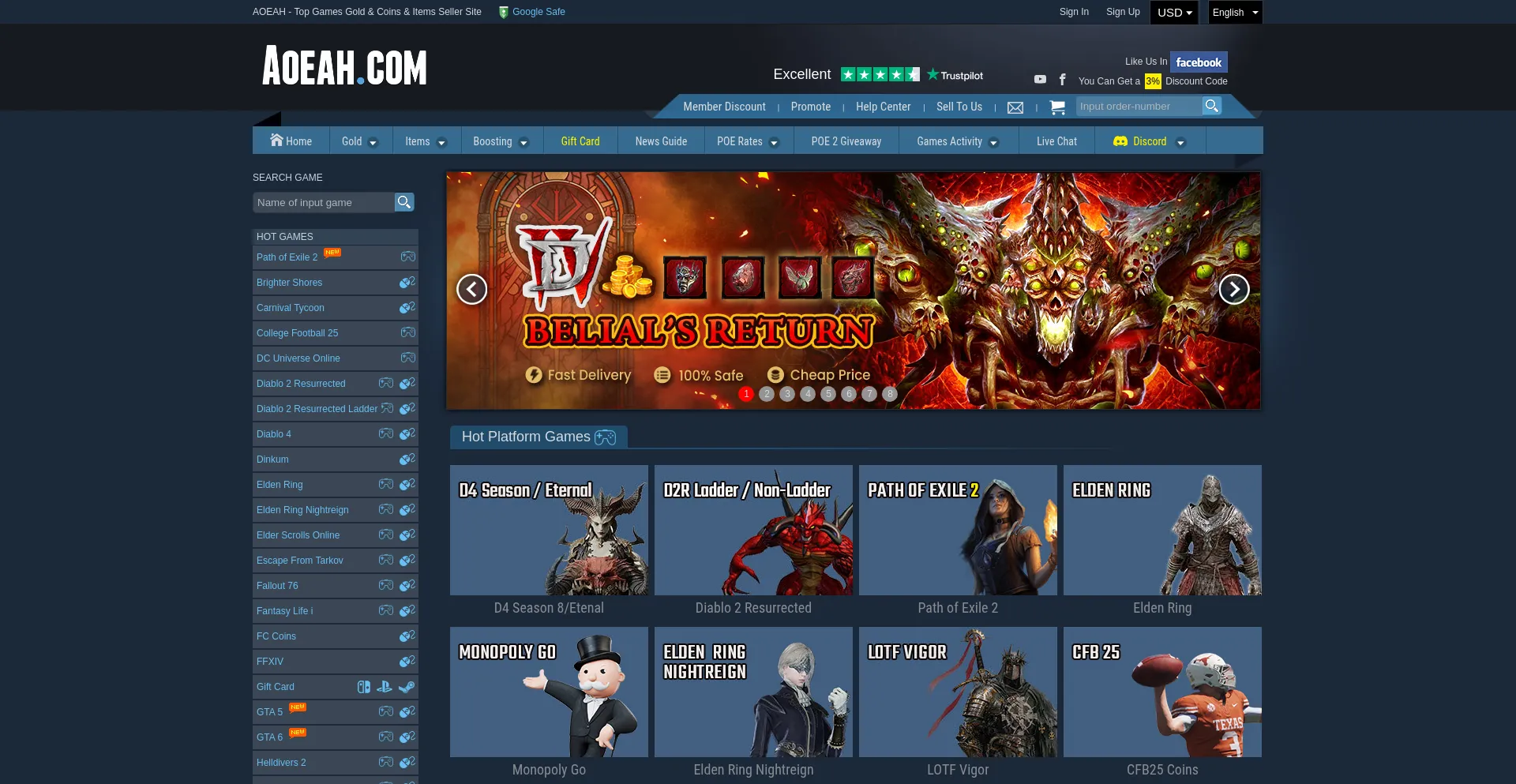The image size is (1516, 784).
Task: Expand the Boosting menu
Action: click(x=501, y=141)
